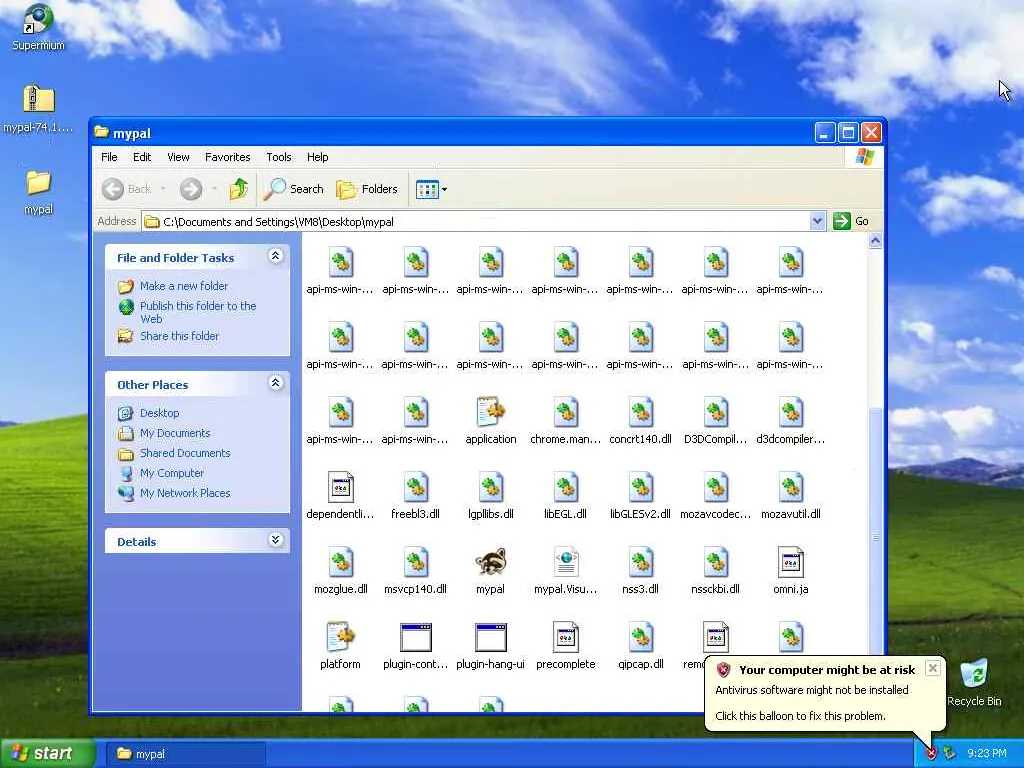Screen dimensions: 1024x768
Task: Open the File menu
Action: click(109, 157)
